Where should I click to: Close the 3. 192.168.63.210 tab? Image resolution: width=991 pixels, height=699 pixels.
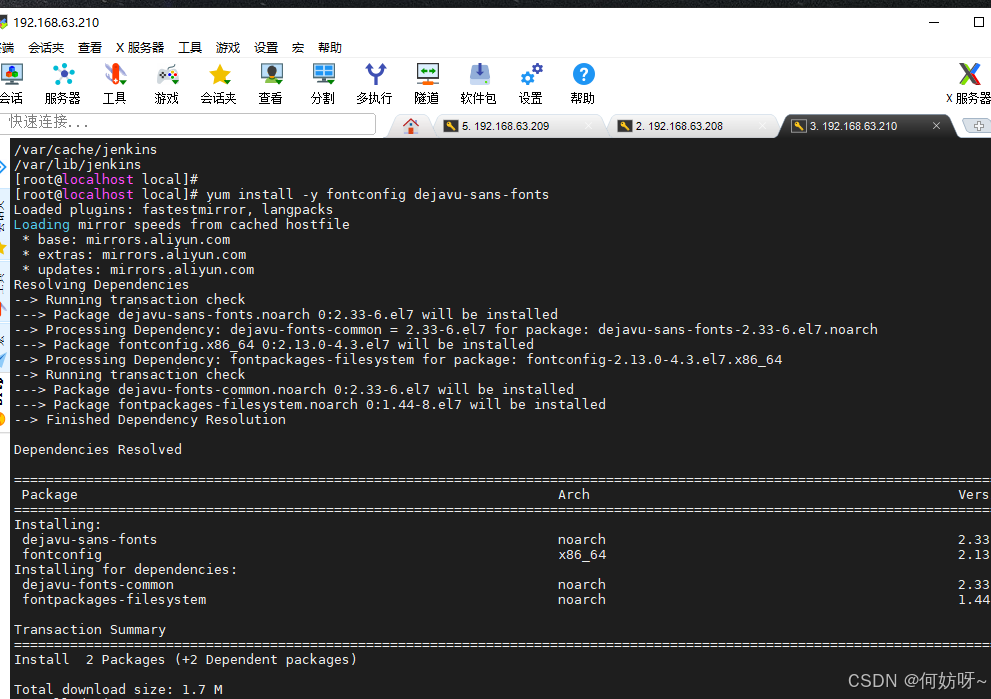pyautogui.click(x=936, y=126)
